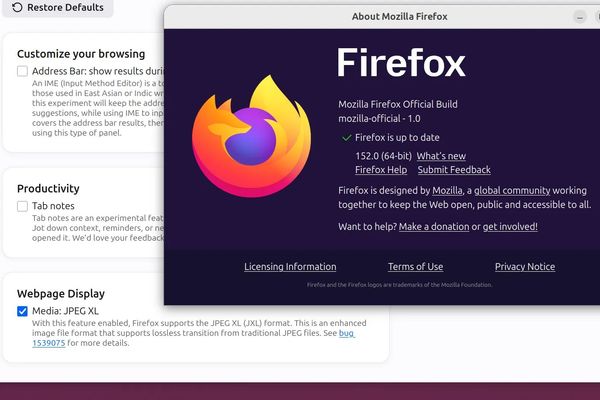600x400 pixels.
Task: Click the get involved! link
Action: [510, 227]
